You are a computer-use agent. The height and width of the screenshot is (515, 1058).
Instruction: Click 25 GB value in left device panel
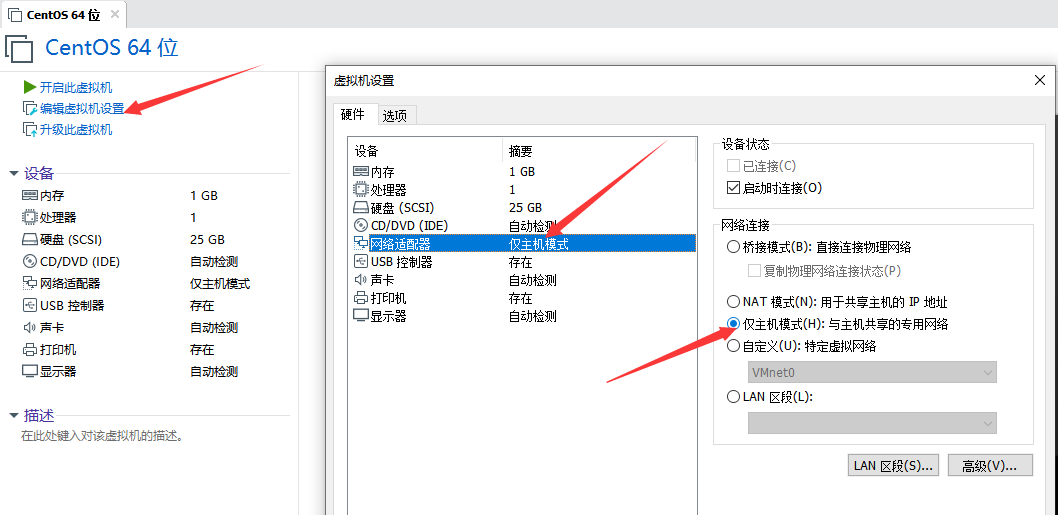(207, 240)
